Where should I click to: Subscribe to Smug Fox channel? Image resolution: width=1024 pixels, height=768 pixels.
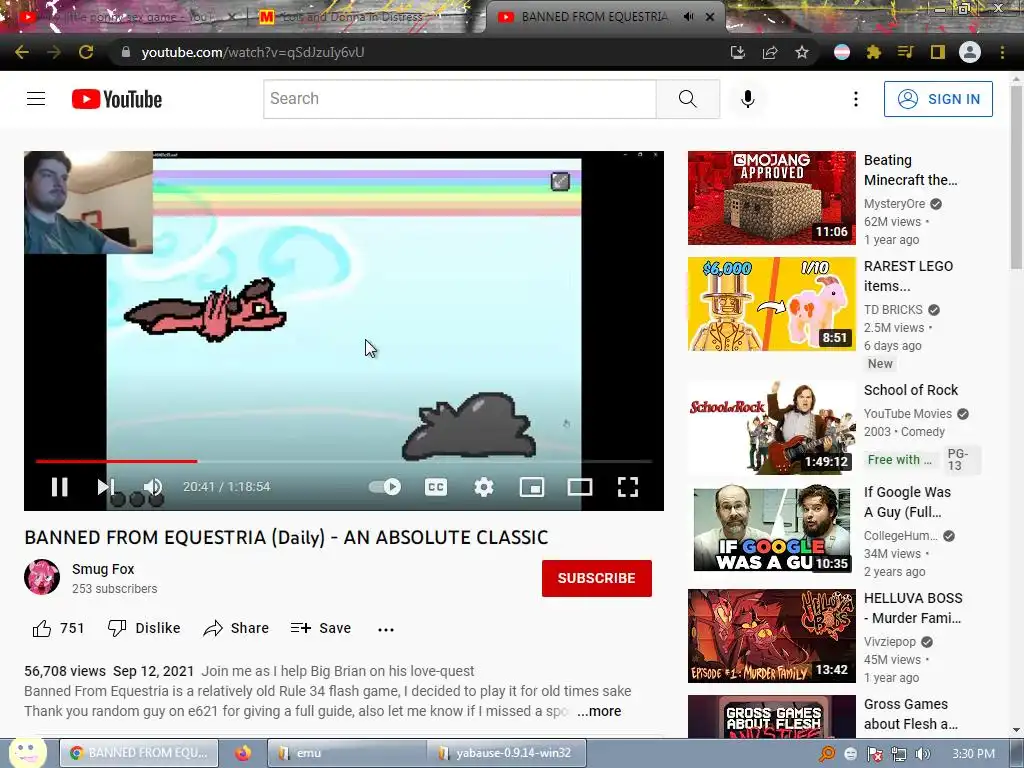(x=597, y=578)
